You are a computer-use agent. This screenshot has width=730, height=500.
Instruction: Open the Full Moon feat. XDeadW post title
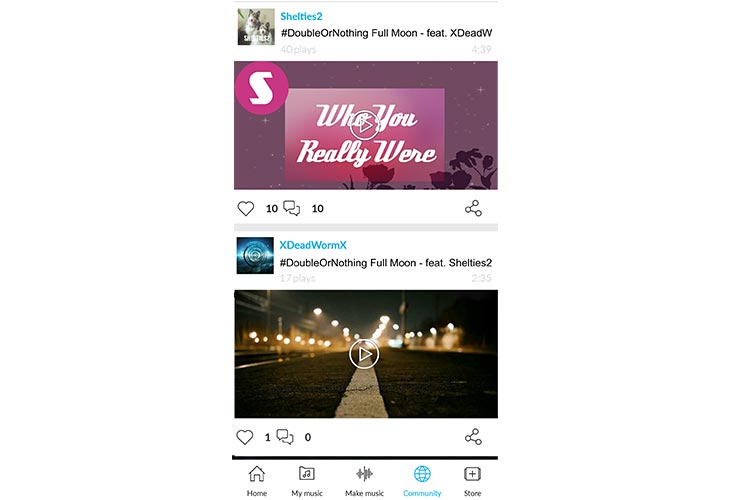pyautogui.click(x=386, y=33)
